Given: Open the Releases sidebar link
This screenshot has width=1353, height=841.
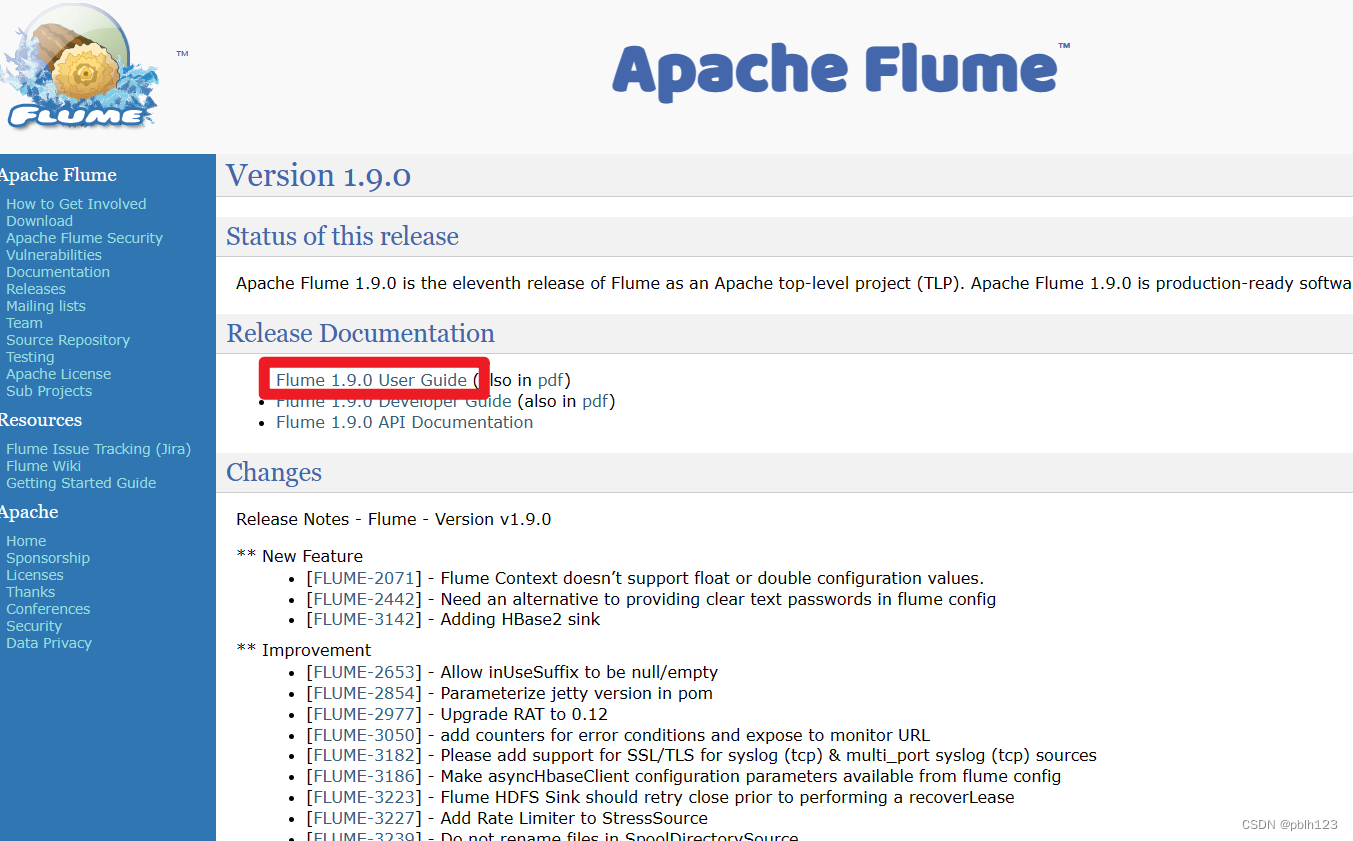Looking at the screenshot, I should (x=36, y=289).
